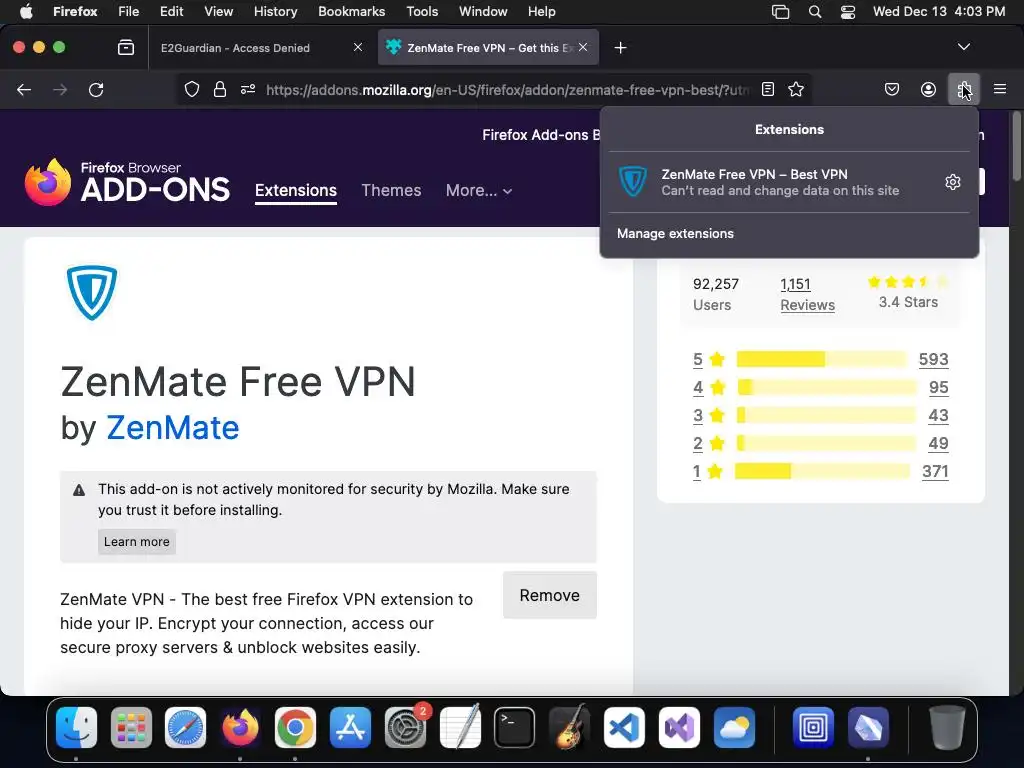Open the Tools menu
Screen dimensions: 1024x768
tap(422, 12)
